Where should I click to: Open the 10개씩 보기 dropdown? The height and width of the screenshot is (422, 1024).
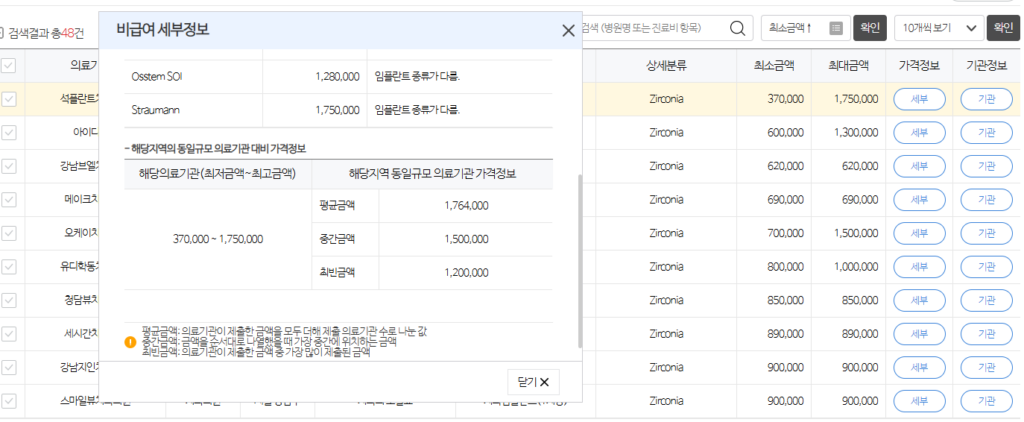938,28
